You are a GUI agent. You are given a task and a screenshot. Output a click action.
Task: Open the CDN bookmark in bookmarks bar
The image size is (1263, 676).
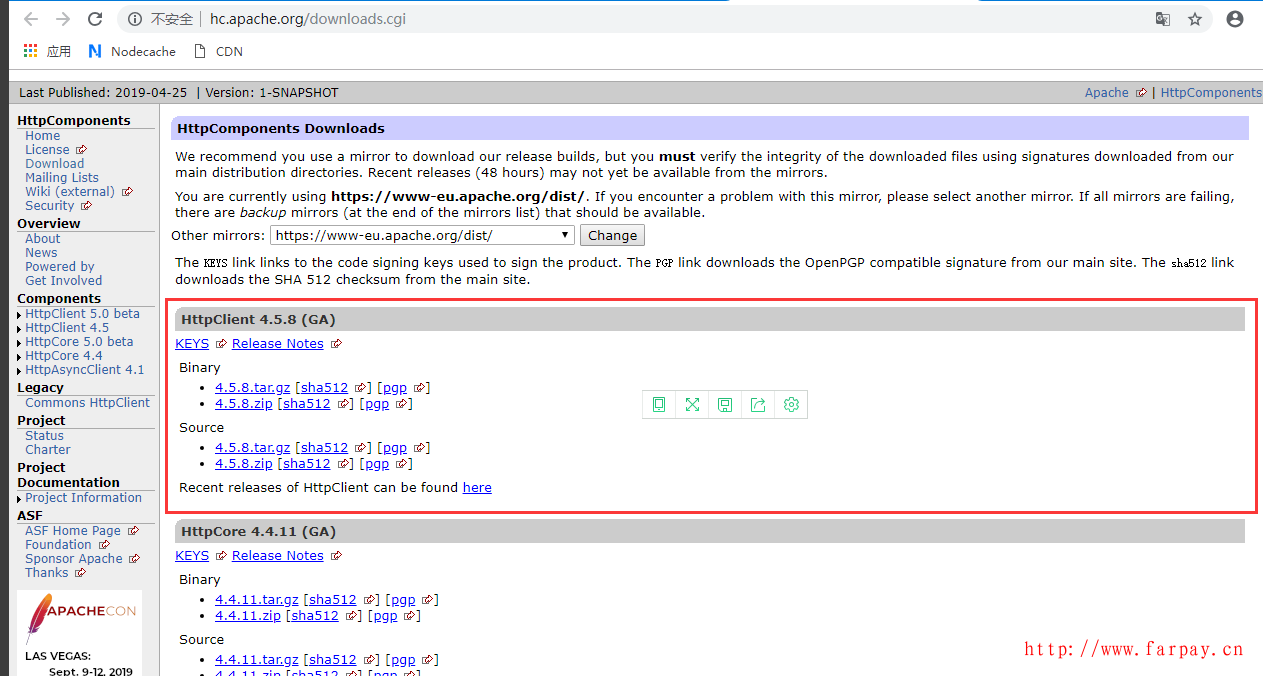pos(218,51)
